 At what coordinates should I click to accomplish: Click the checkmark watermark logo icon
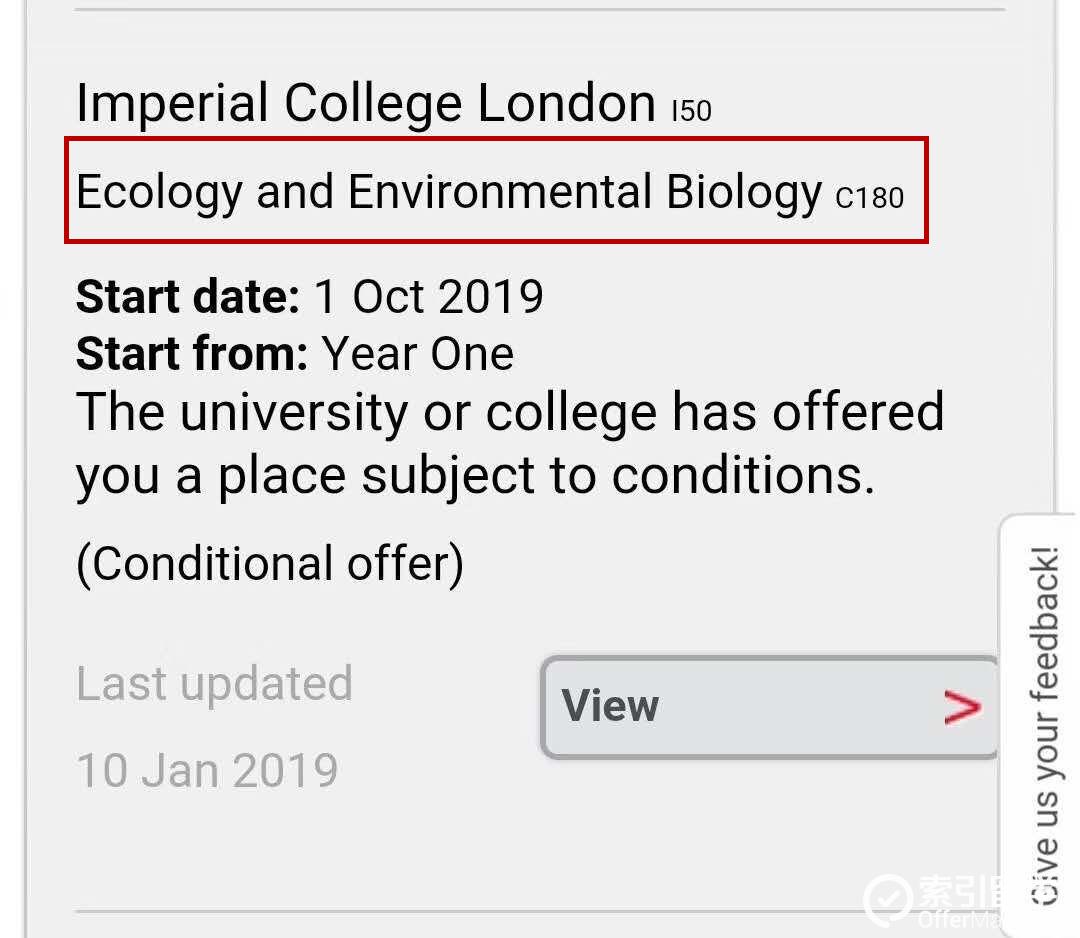[888, 899]
